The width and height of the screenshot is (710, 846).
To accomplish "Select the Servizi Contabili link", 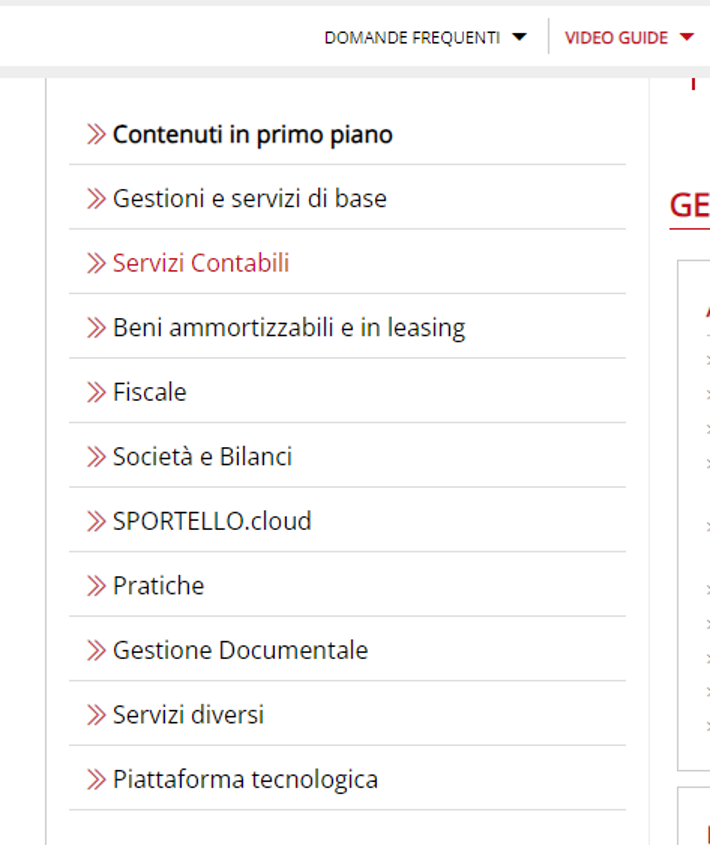I will click(x=201, y=263).
